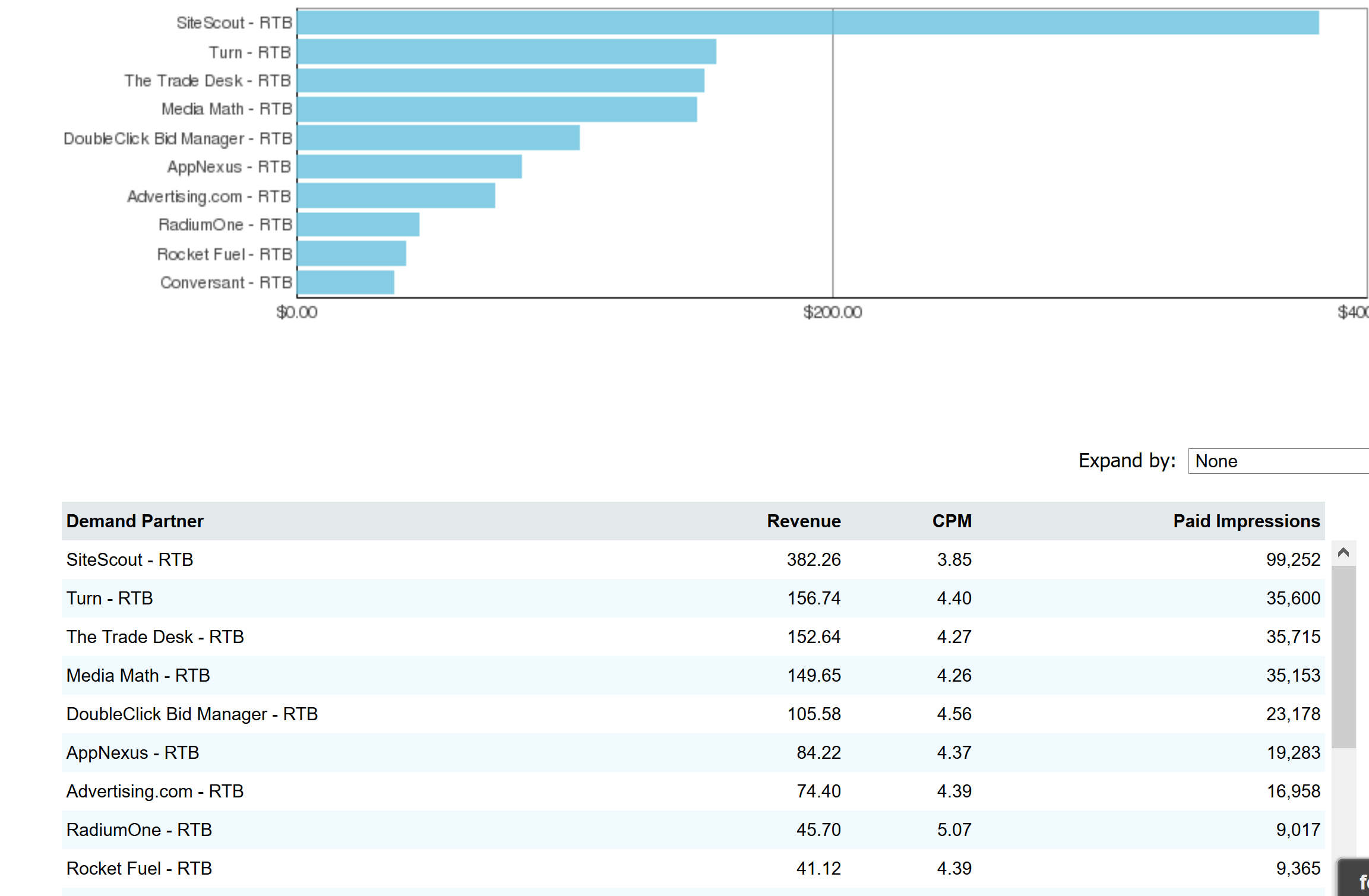Click The Trade Desk - RTB chart bar
The width and height of the screenshot is (1369, 896).
point(501,80)
